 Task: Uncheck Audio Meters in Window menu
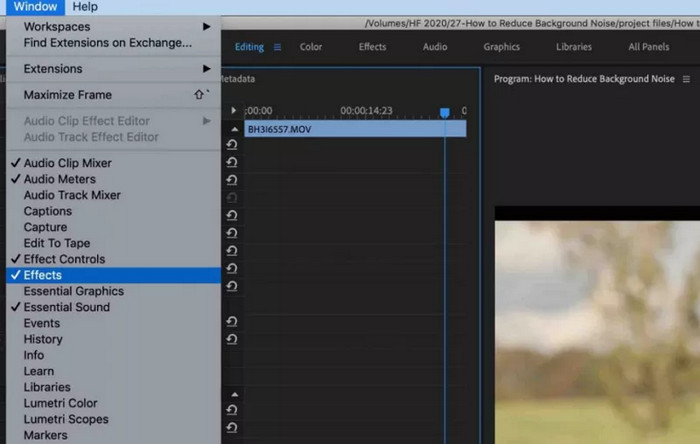click(60, 179)
